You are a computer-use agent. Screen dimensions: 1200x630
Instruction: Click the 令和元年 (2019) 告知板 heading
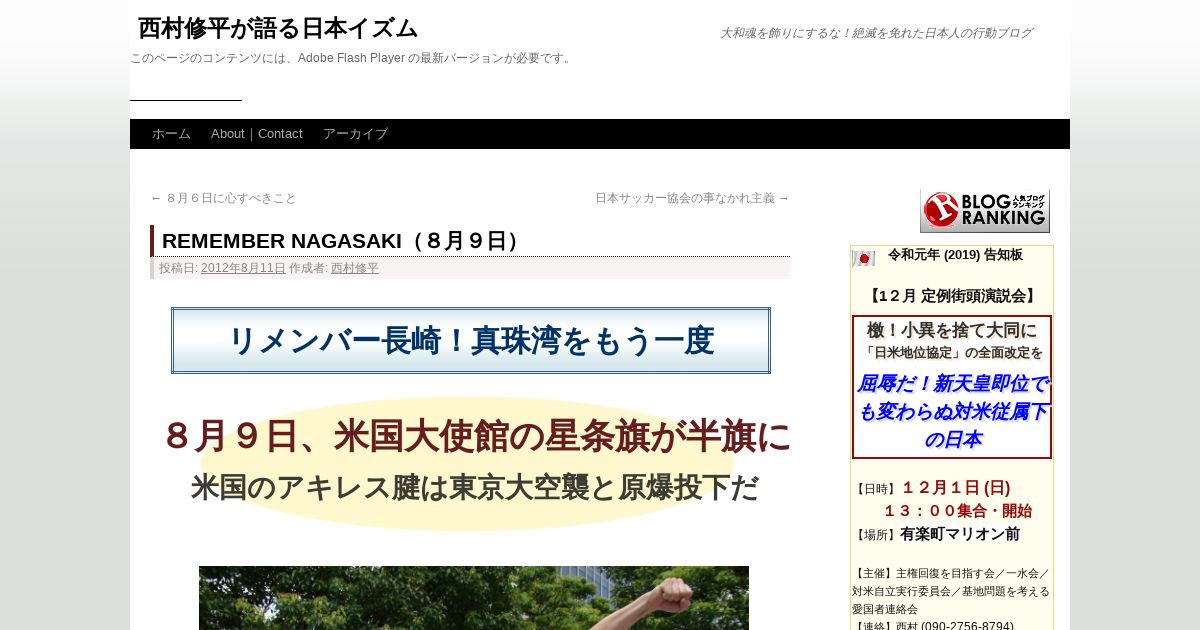(x=955, y=255)
